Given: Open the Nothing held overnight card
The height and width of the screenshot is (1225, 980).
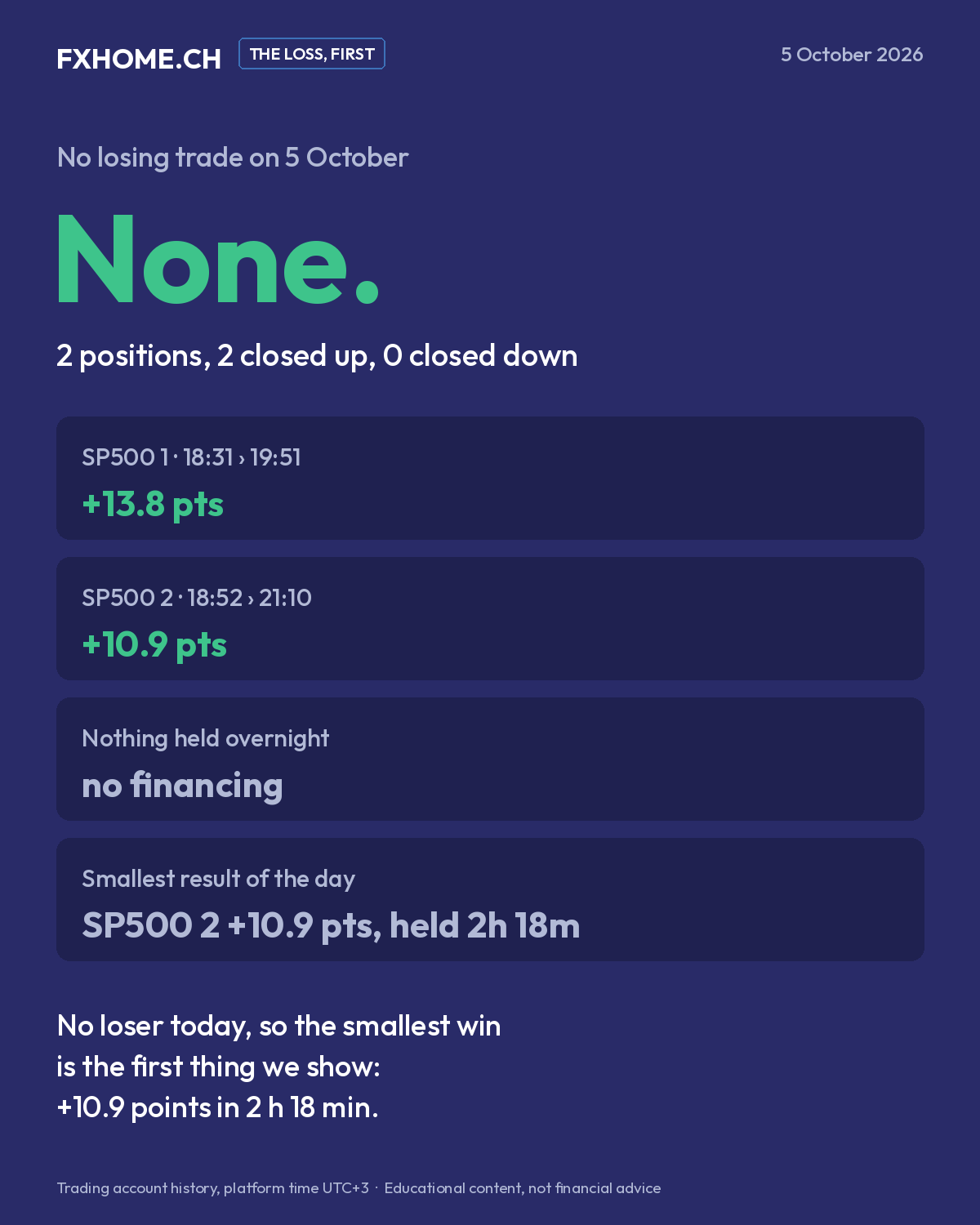Looking at the screenshot, I should click(490, 759).
